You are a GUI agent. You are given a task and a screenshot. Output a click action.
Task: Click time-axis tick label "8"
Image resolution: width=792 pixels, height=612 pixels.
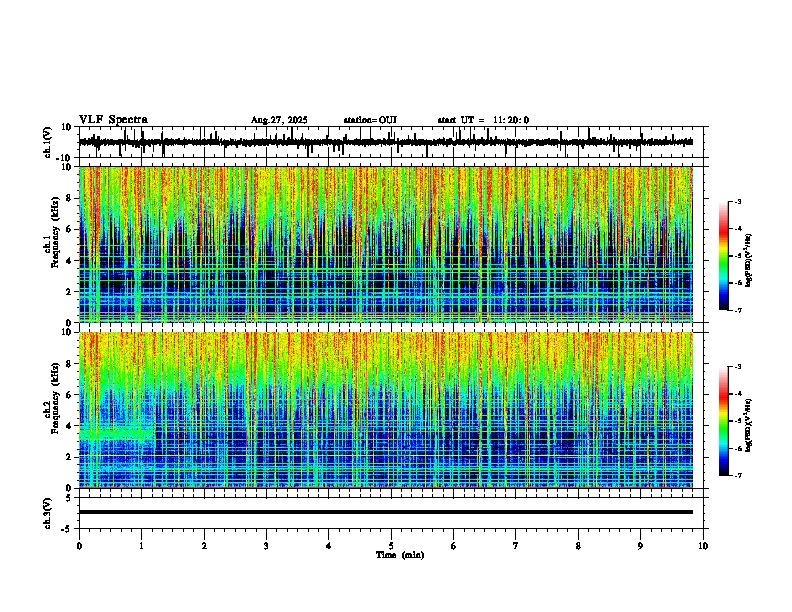pyautogui.click(x=578, y=546)
